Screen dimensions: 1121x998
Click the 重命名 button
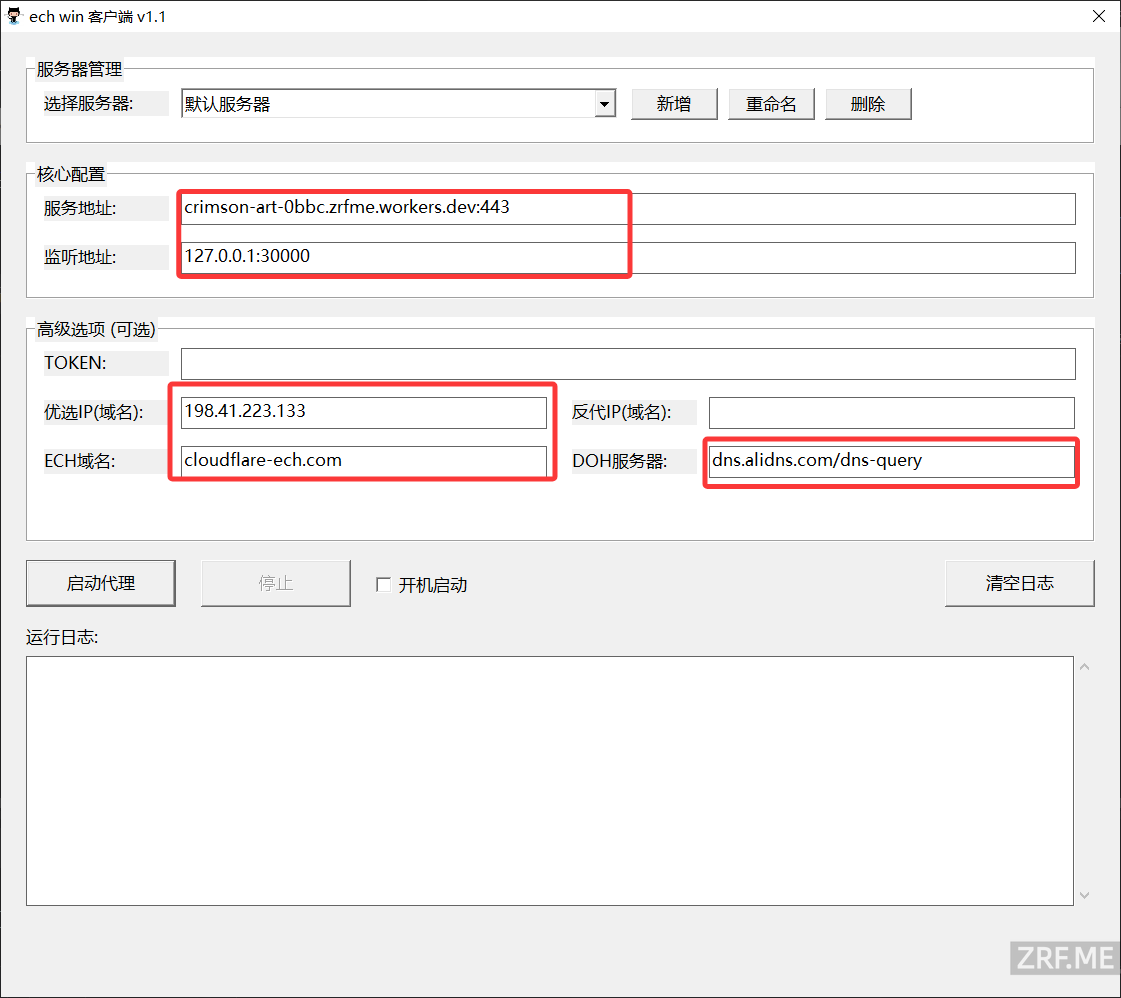[x=771, y=104]
